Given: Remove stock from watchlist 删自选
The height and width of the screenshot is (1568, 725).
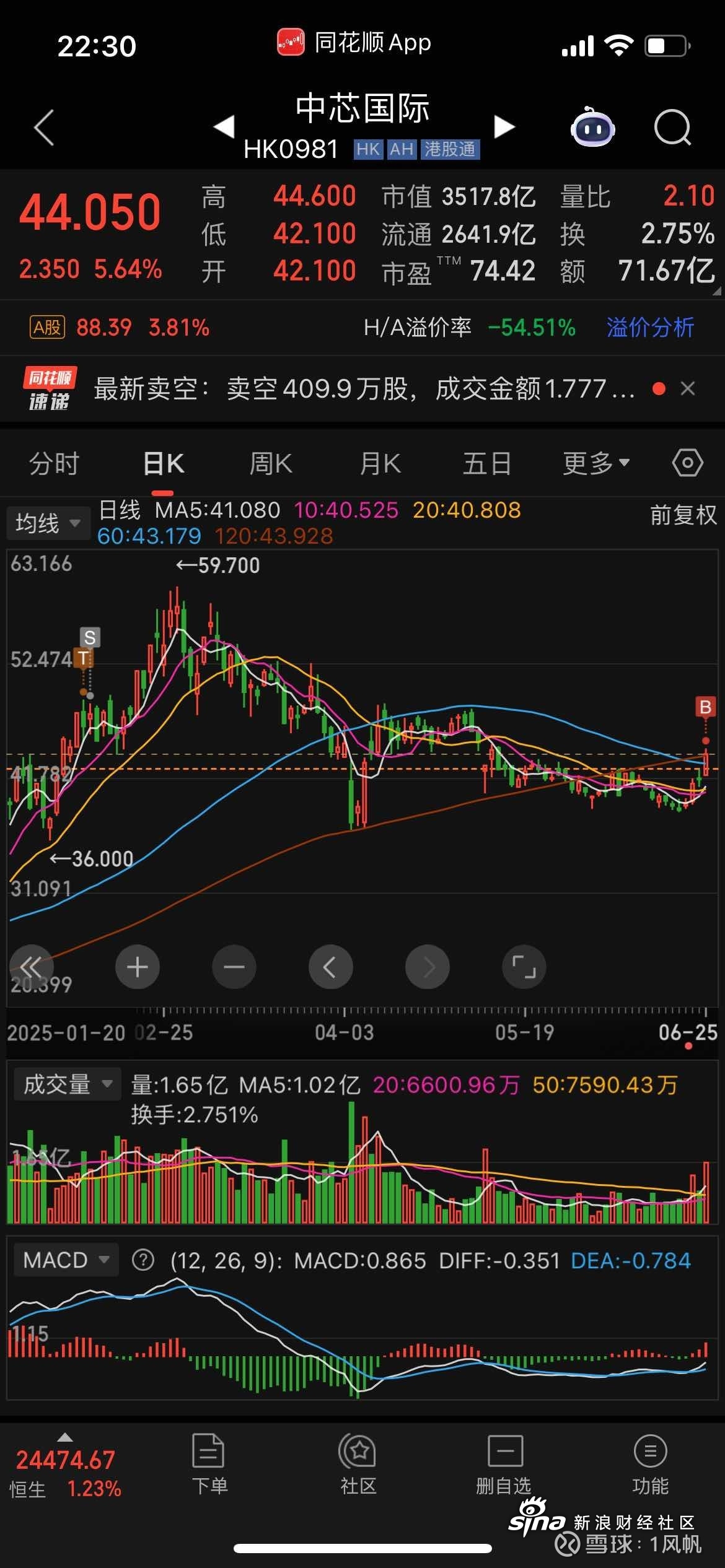Looking at the screenshot, I should coord(504,1464).
